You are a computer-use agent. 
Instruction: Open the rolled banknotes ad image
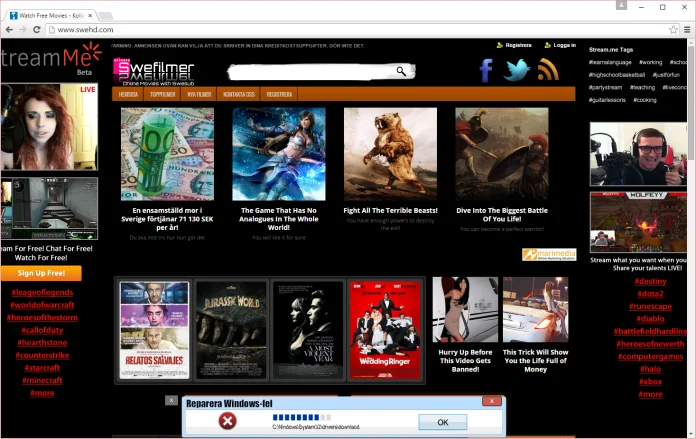point(167,154)
